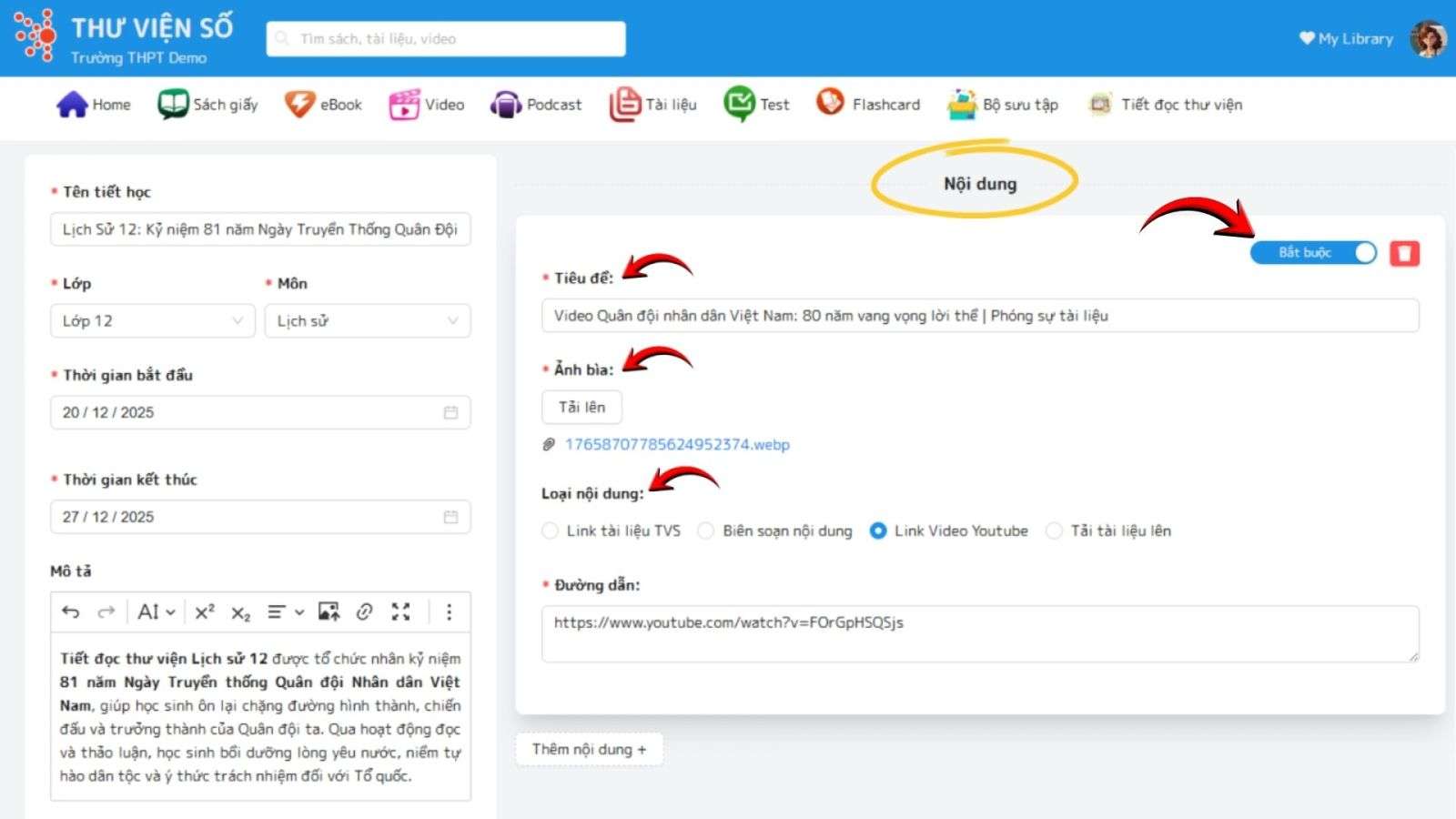Open the Flashcard menu item
This screenshot has height=819, width=1456.
coord(868,105)
